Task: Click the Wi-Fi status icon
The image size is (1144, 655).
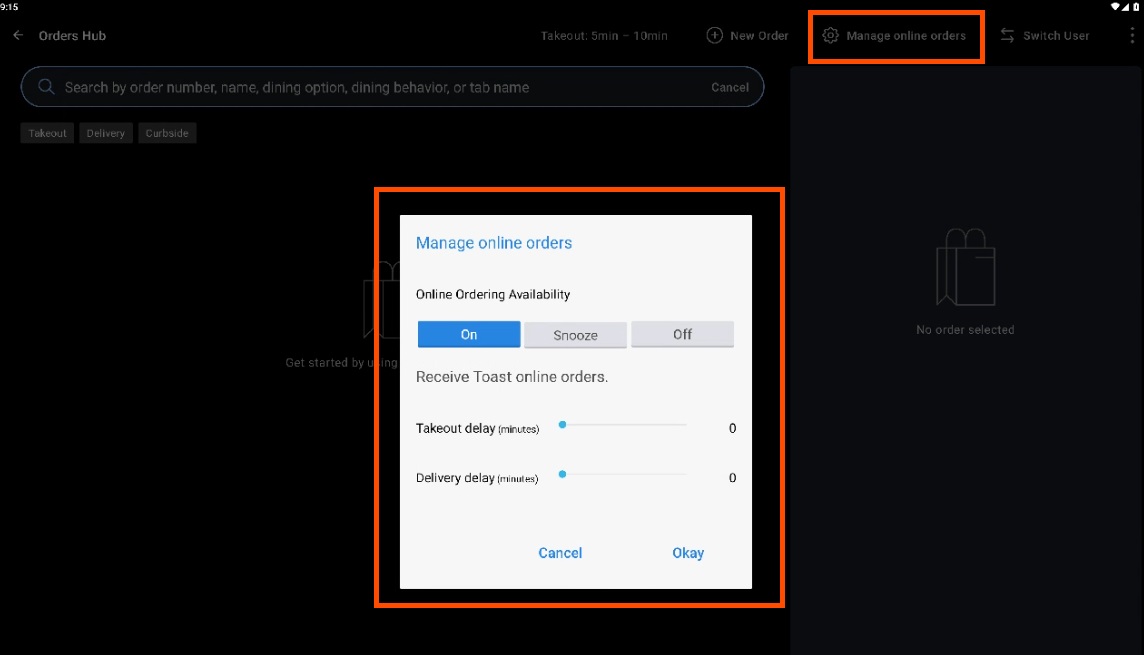Action: point(1117,6)
